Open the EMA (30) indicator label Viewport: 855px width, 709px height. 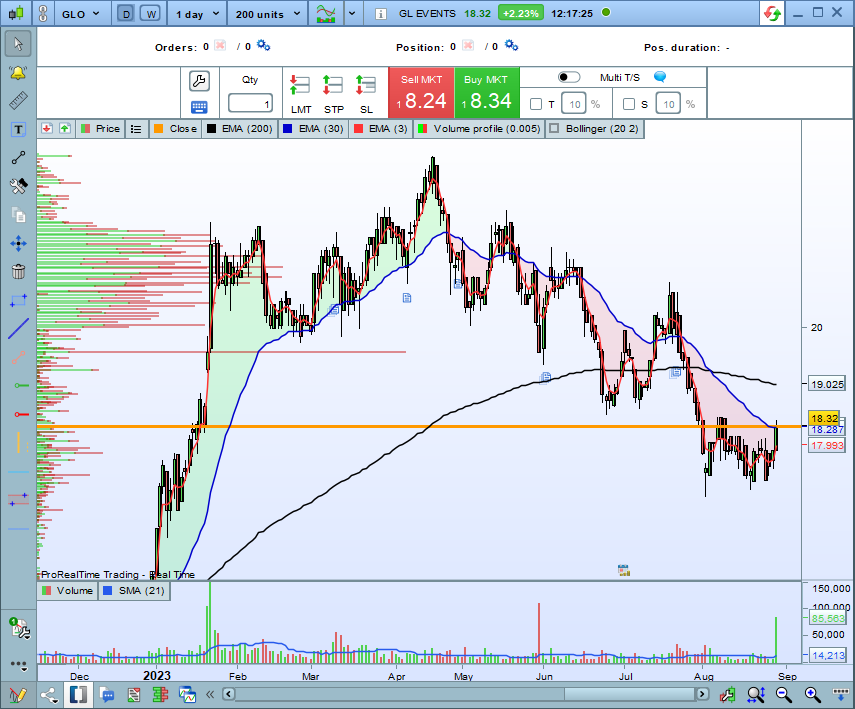pyautogui.click(x=314, y=129)
